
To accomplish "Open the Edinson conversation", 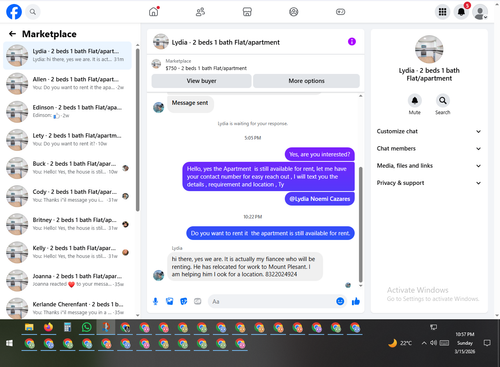I will (x=67, y=111).
